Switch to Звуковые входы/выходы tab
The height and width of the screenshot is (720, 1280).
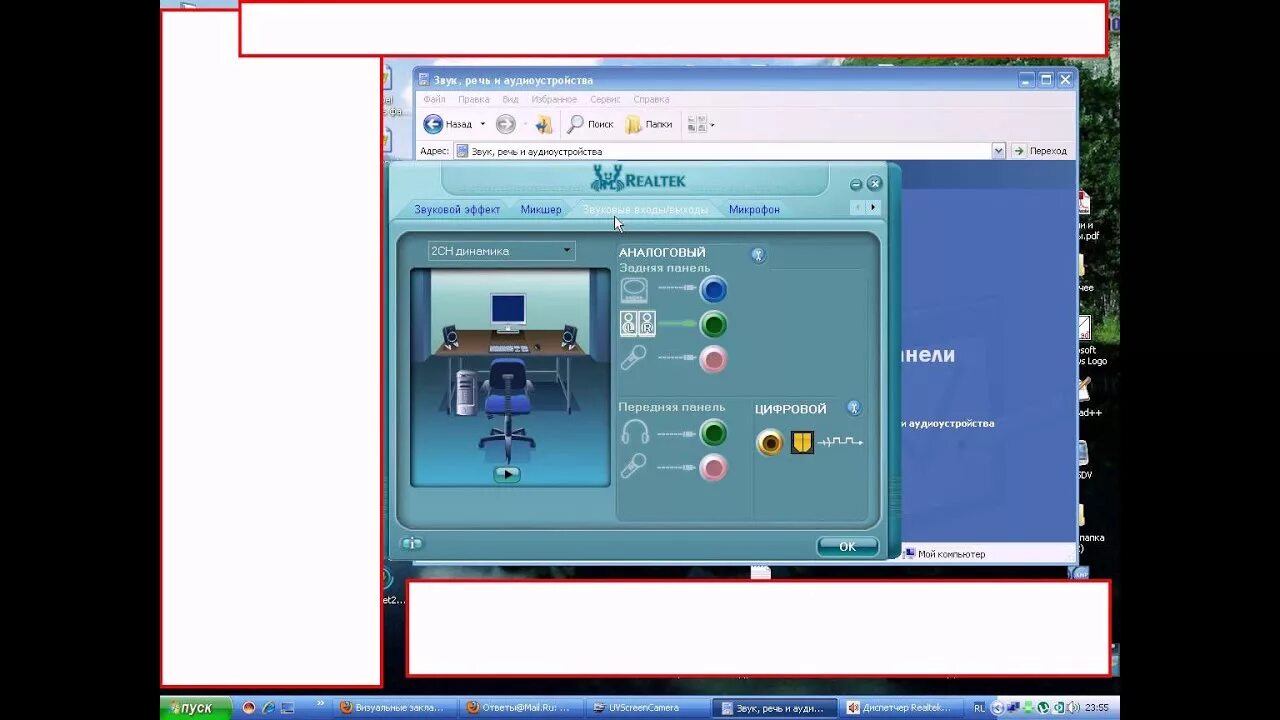(x=645, y=209)
